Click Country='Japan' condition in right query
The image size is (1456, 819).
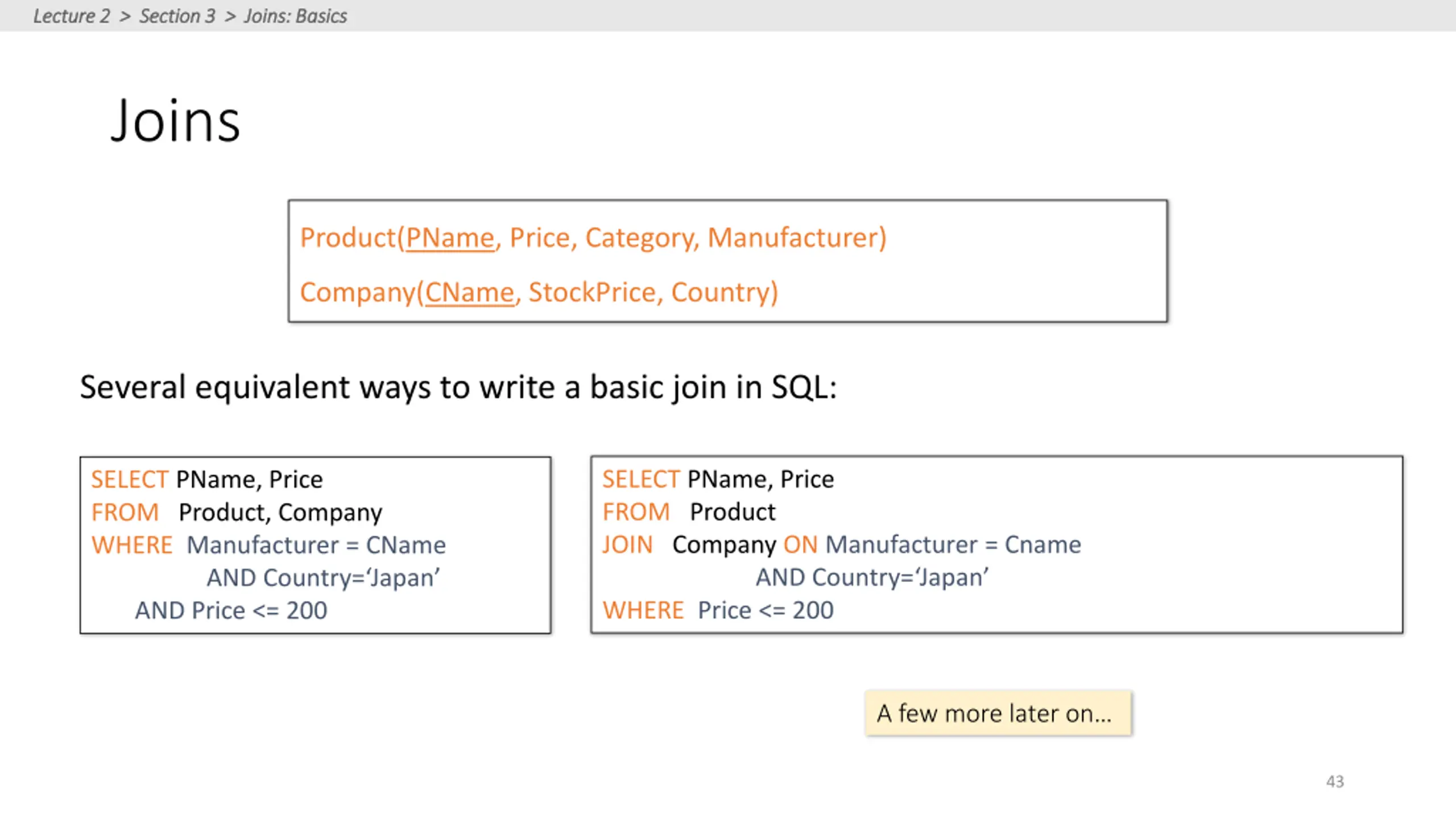[901, 577]
